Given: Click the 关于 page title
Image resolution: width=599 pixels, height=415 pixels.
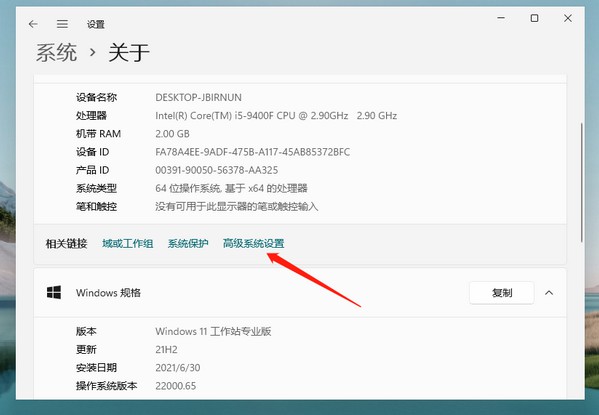Looking at the screenshot, I should pyautogui.click(x=129, y=52).
